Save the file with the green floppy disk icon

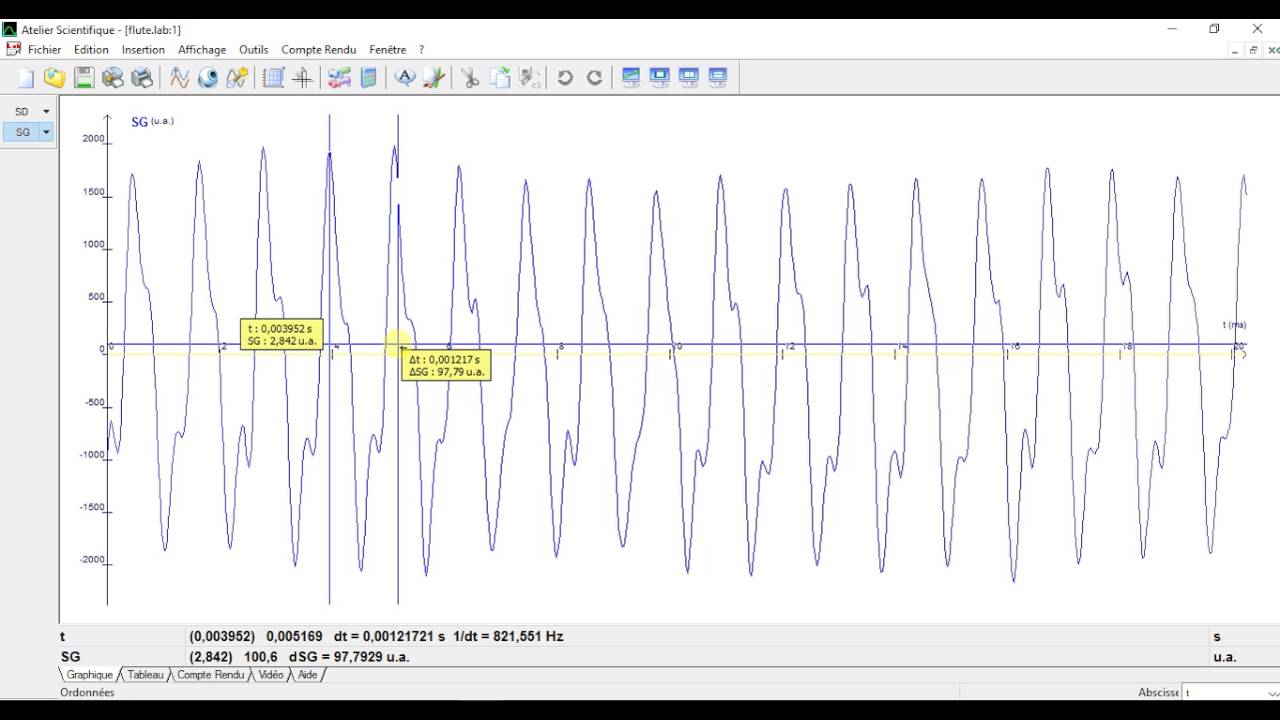point(84,78)
